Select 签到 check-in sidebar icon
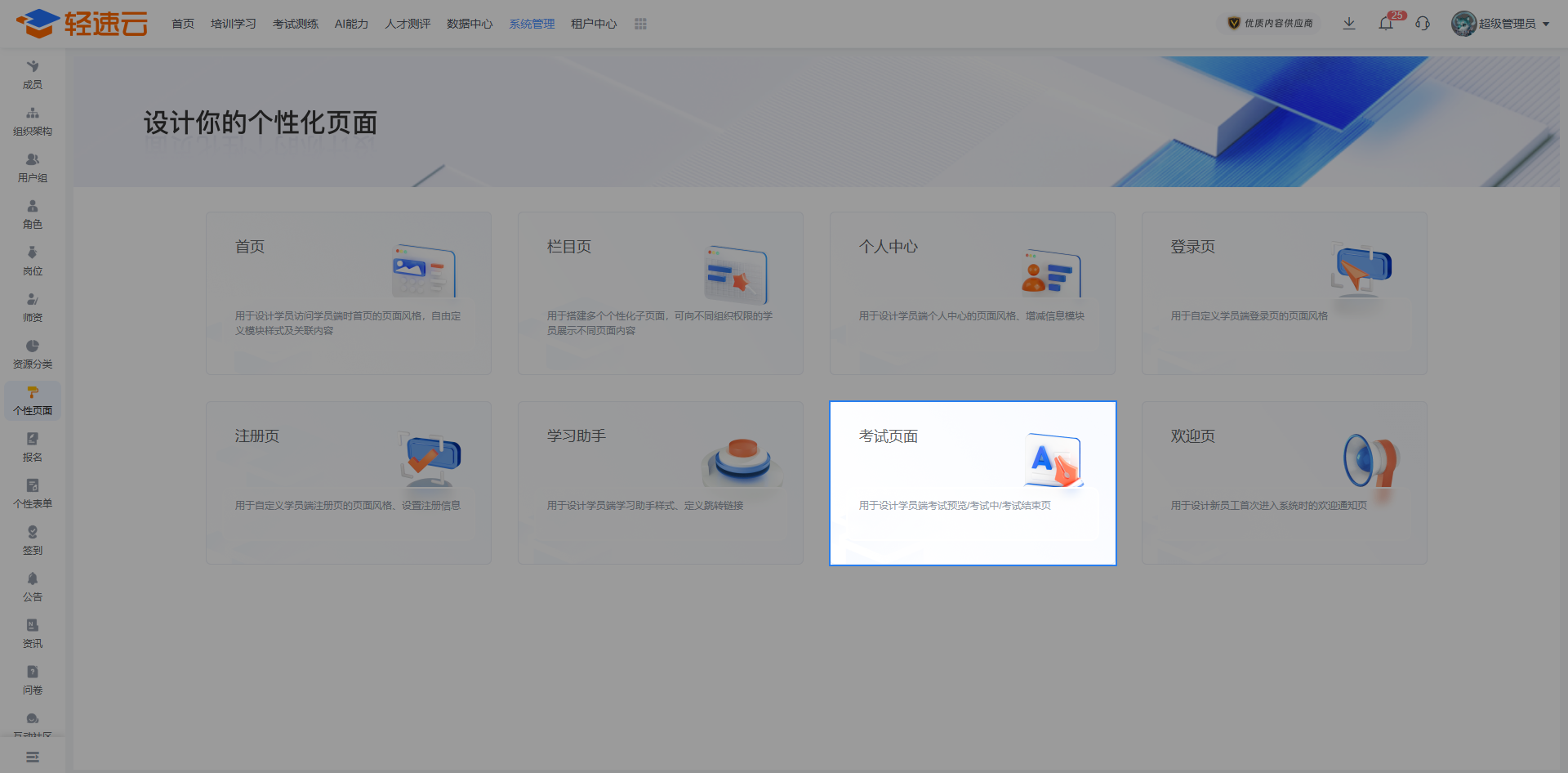 pos(33,540)
